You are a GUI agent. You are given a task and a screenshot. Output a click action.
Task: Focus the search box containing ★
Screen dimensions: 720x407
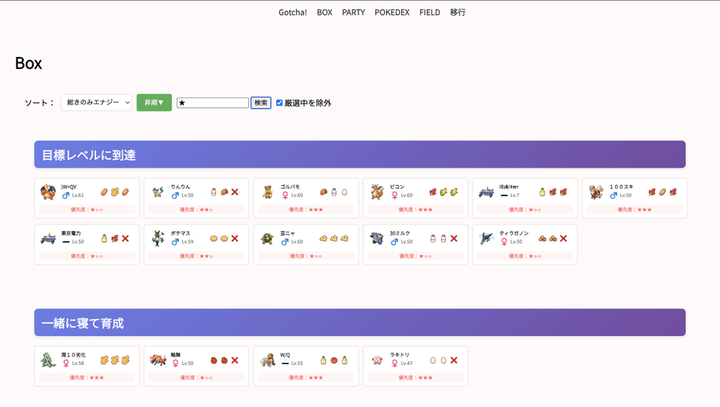tap(213, 103)
